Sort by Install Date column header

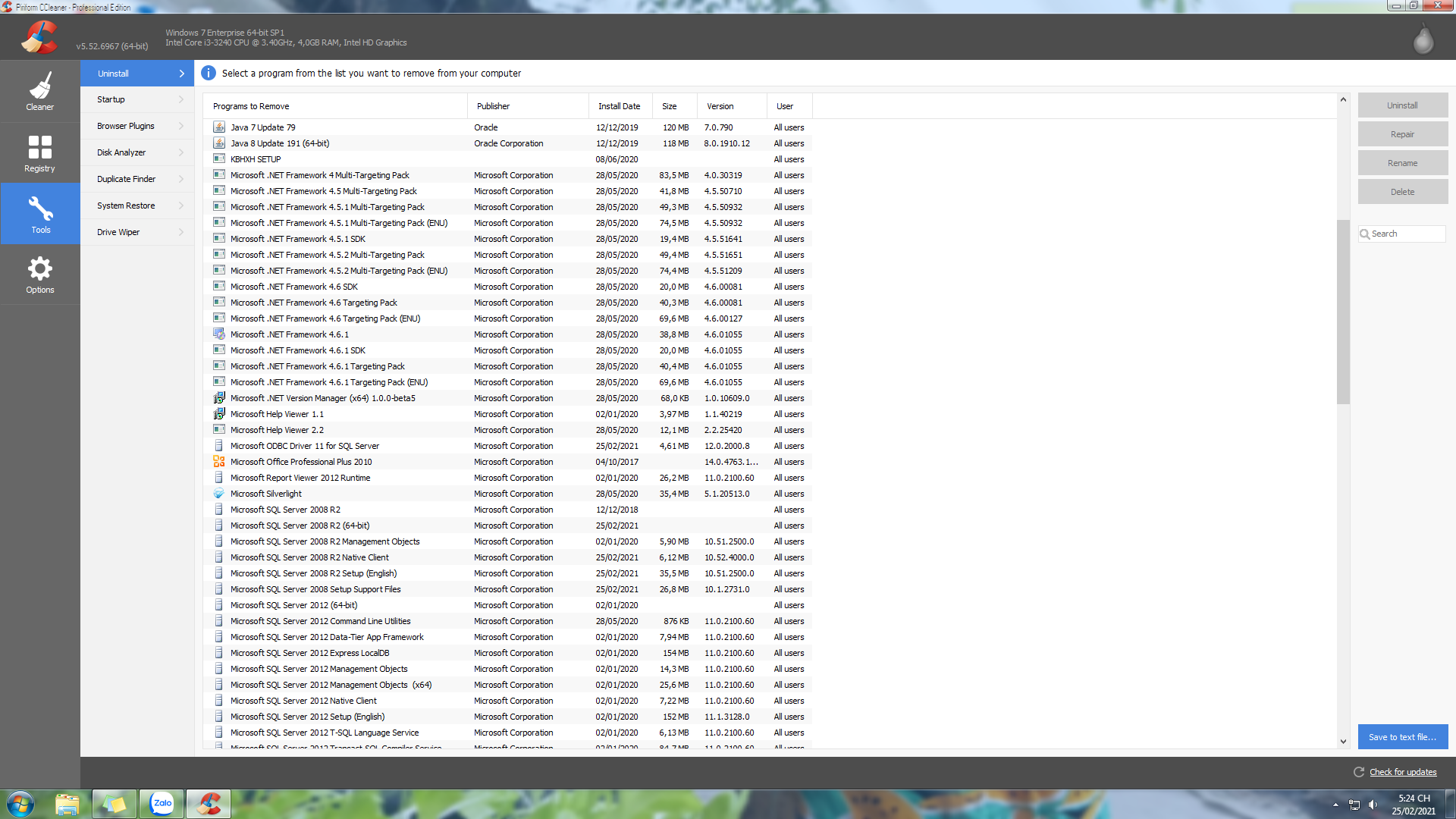click(620, 106)
